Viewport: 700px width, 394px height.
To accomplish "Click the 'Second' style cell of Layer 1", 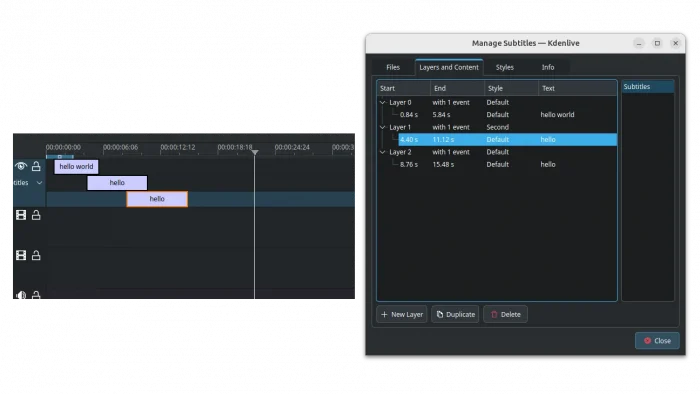I will pyautogui.click(x=497, y=127).
